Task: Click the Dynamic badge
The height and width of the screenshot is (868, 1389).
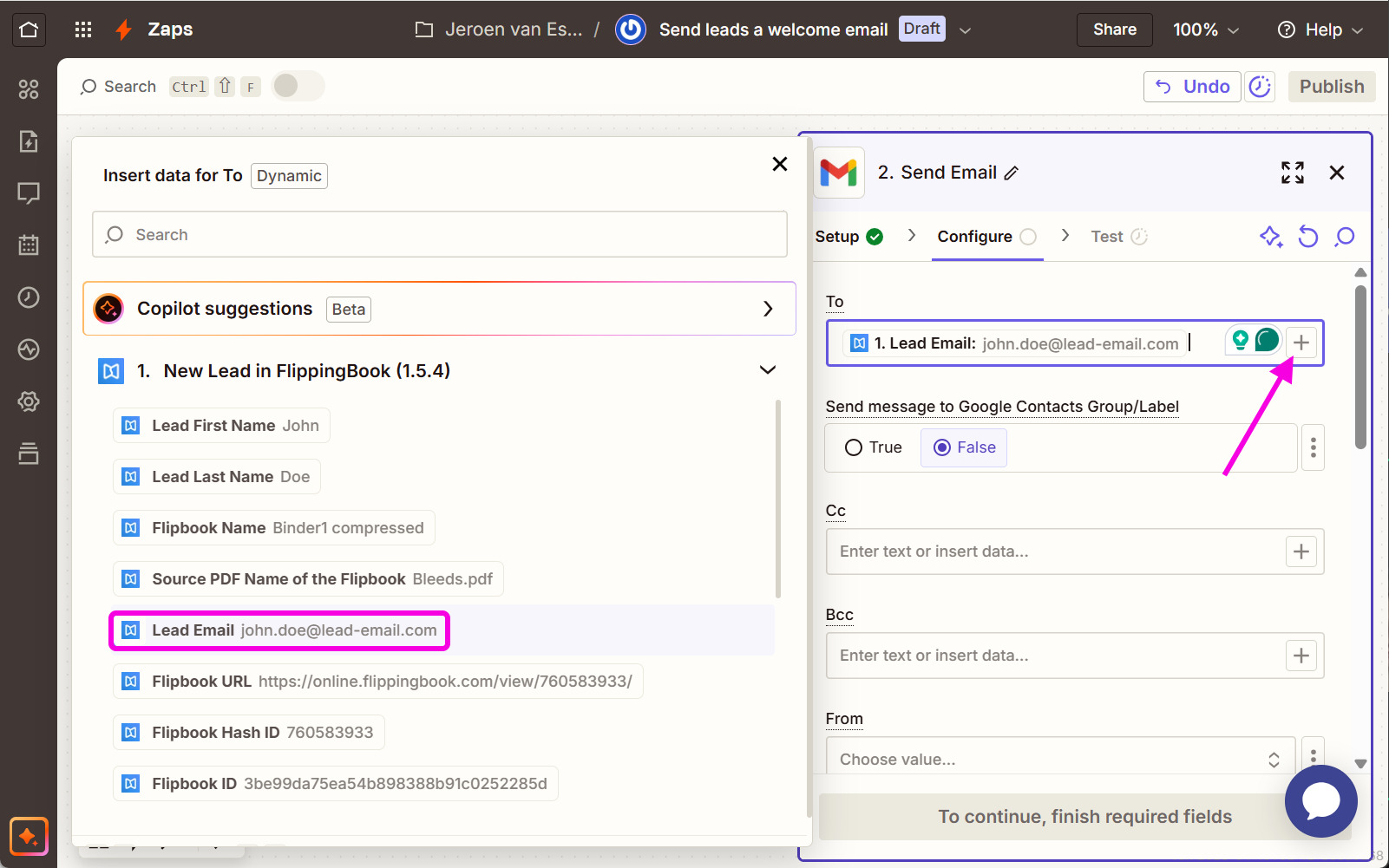Action: click(x=289, y=176)
